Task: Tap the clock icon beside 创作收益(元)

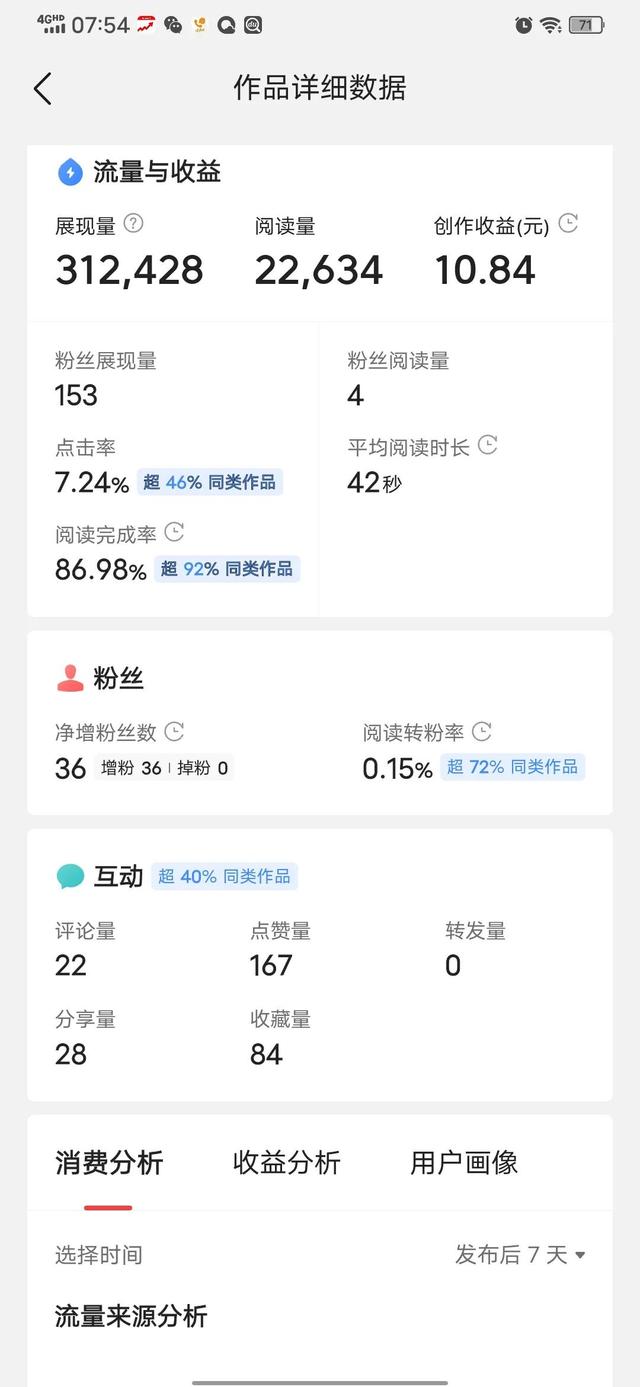Action: tap(568, 224)
